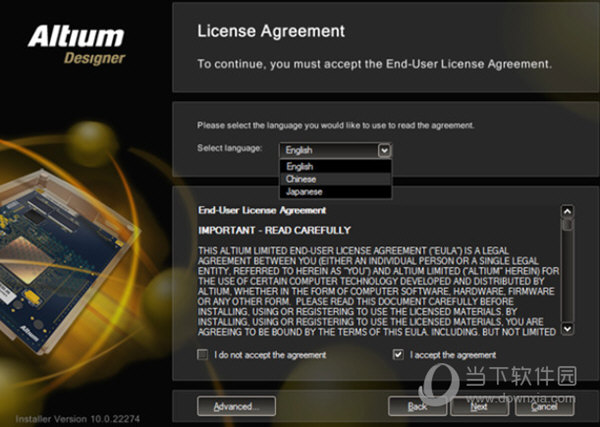Click the scrollbar up arrow icon
Screen dimensions: 600x427
pos(567,211)
